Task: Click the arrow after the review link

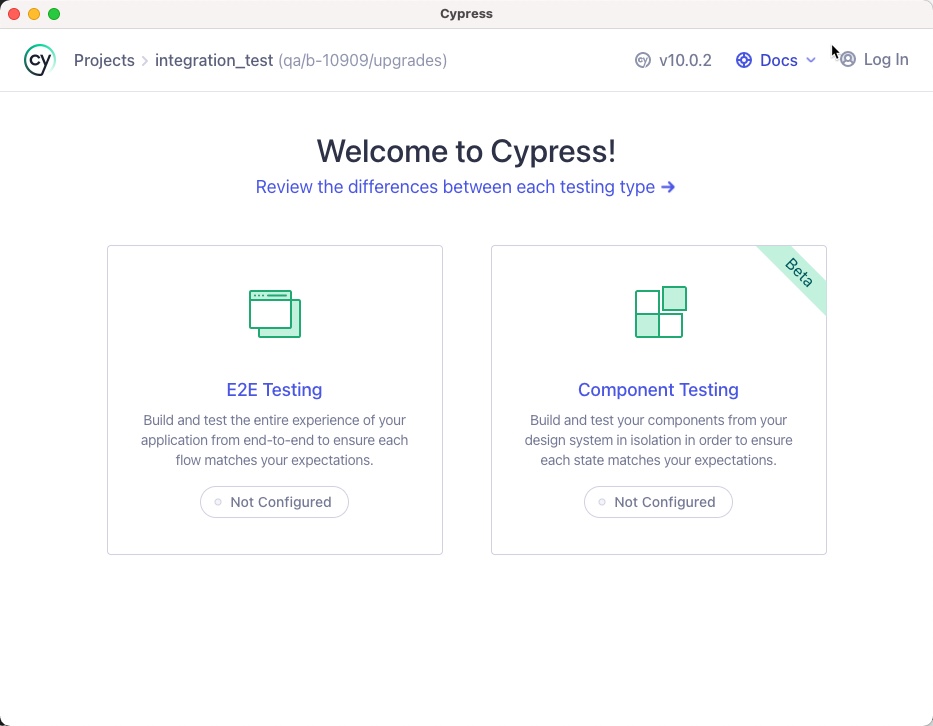Action: 668,187
